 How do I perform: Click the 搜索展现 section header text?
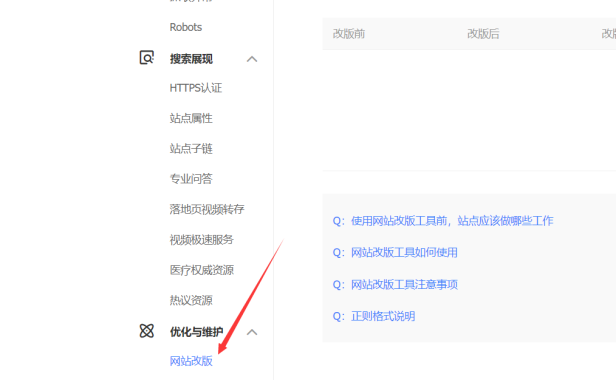coord(191,59)
